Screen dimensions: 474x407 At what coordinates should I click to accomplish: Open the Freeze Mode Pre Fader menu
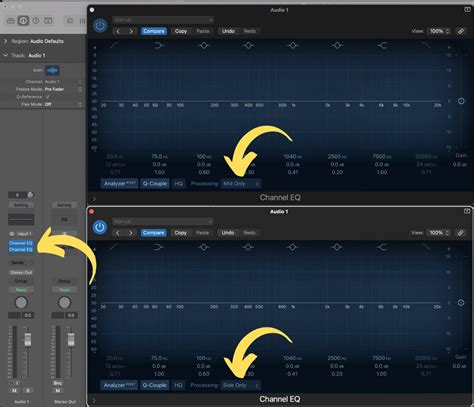pos(63,89)
